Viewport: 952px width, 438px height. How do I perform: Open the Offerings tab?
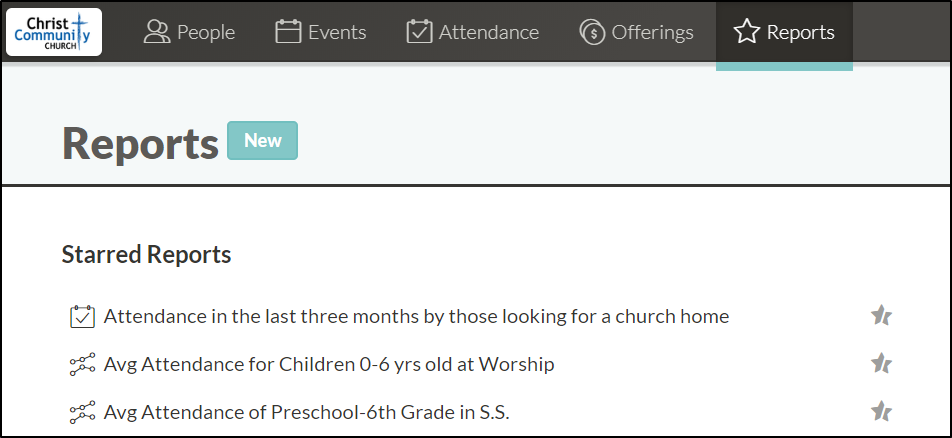[636, 32]
